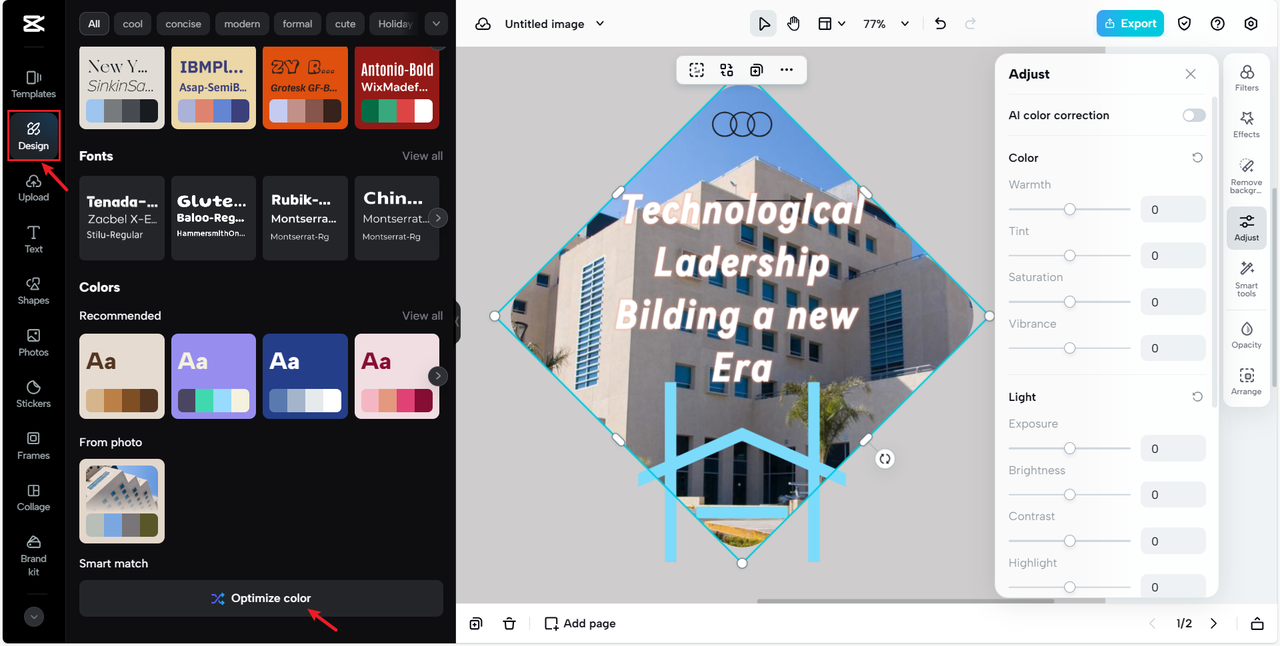Select the cute filter tag

click(x=345, y=24)
